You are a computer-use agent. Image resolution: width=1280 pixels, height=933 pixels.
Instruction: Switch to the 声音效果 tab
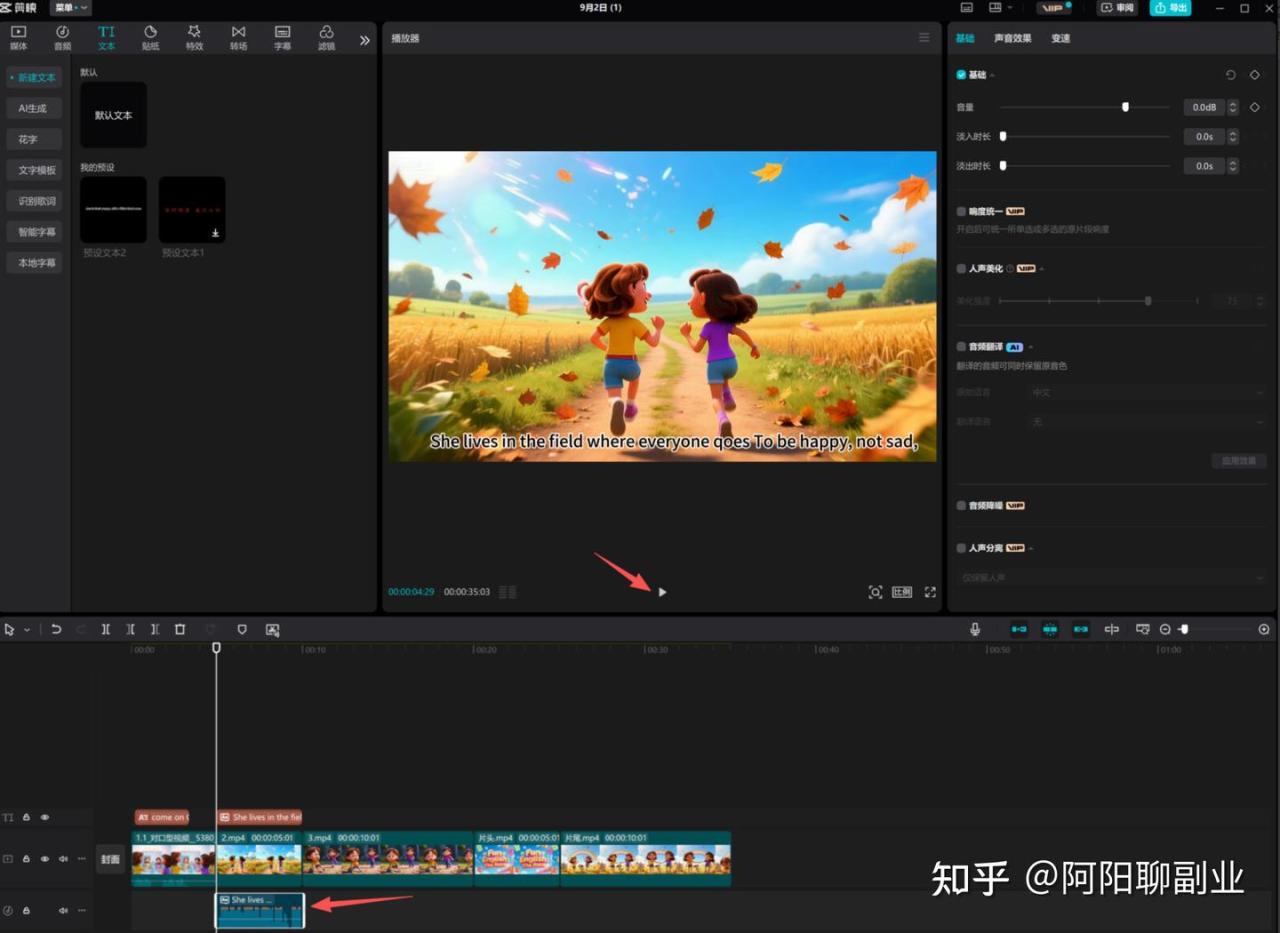pyautogui.click(x=1012, y=38)
